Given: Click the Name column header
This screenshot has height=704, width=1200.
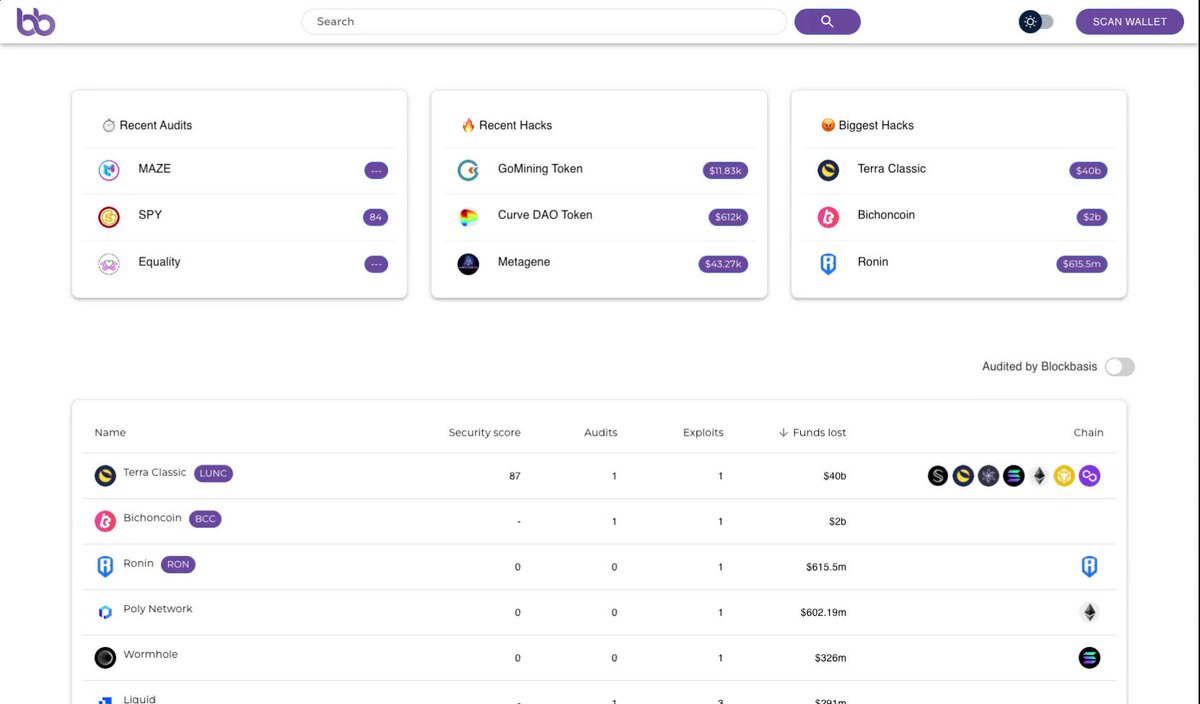Looking at the screenshot, I should click(x=110, y=433).
